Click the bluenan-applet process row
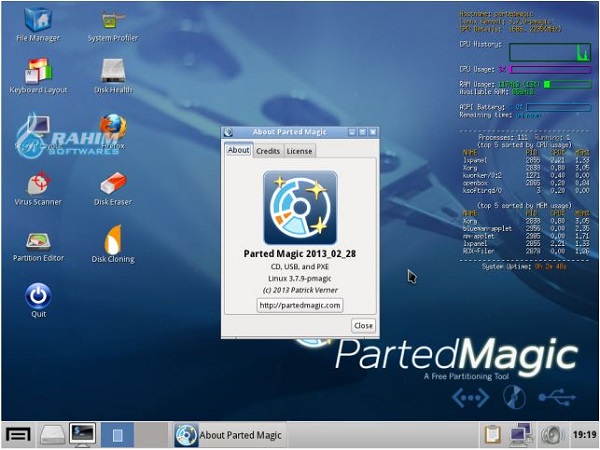This screenshot has height=450, width=600. [x=526, y=229]
